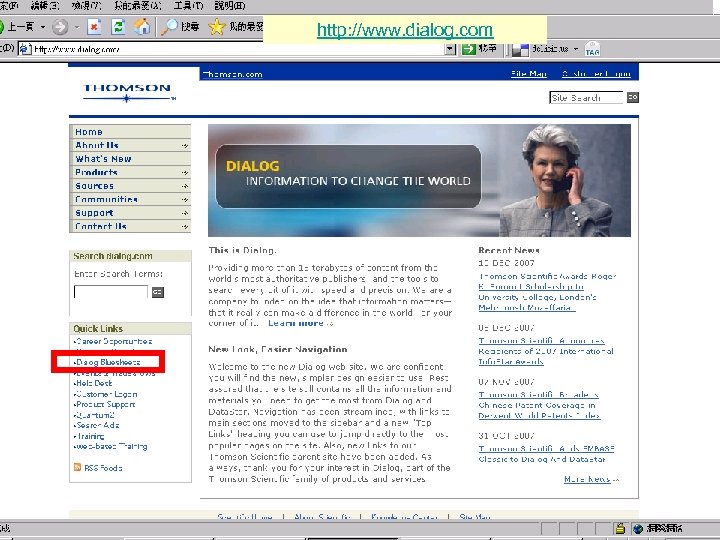Click the Dialog Bluesheets quick link
This screenshot has width=720, height=540.
tap(107, 362)
